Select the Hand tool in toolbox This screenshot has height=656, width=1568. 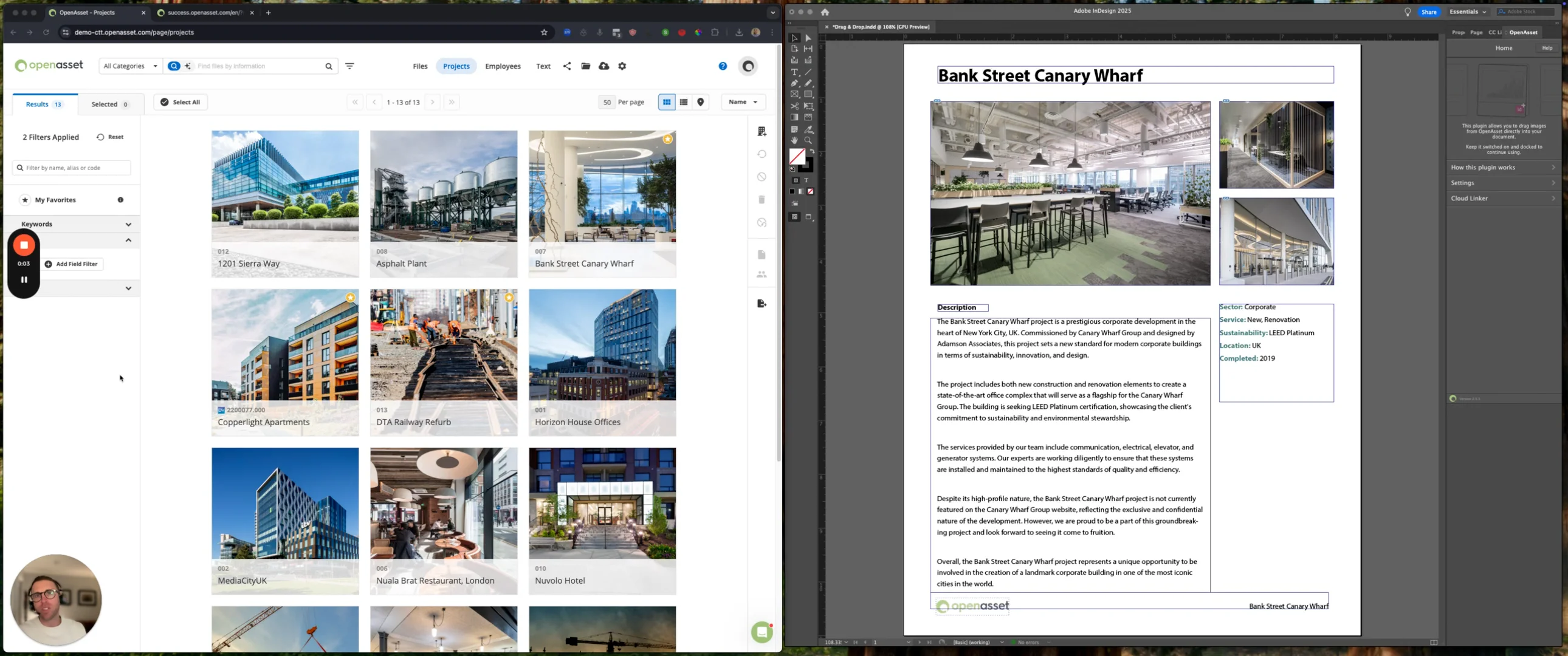794,140
